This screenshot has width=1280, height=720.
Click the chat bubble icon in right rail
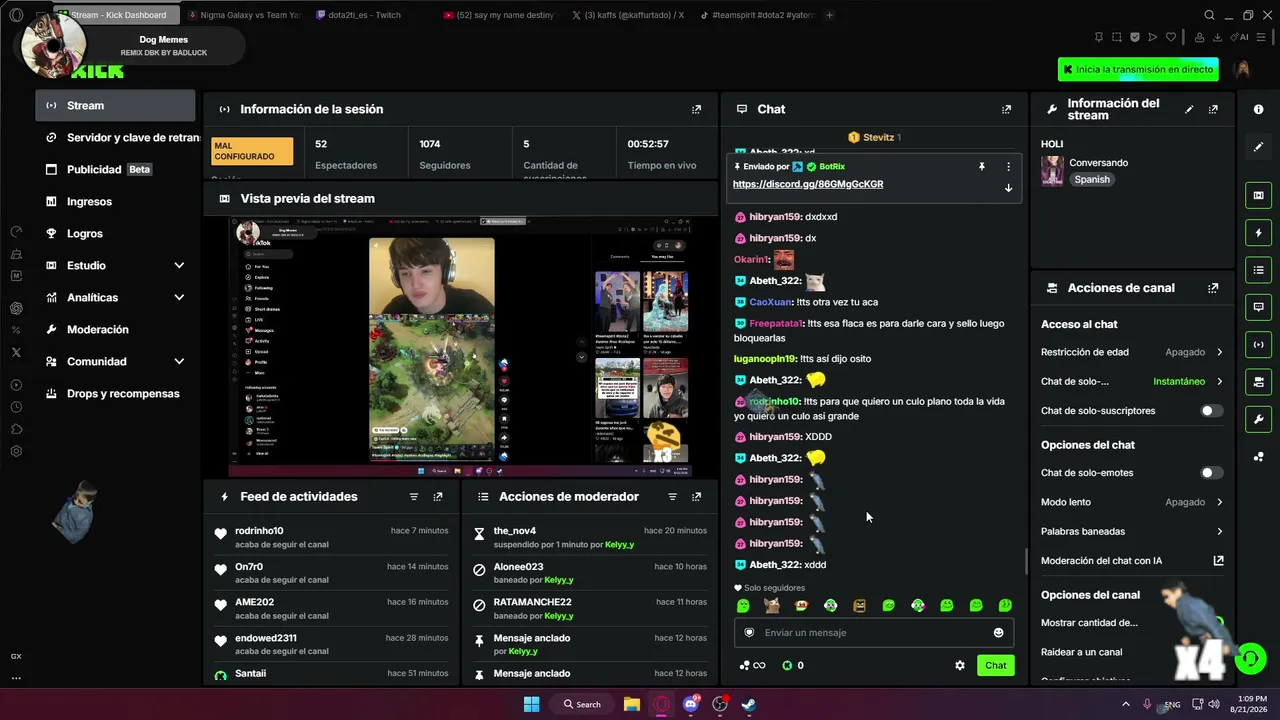point(1258,307)
